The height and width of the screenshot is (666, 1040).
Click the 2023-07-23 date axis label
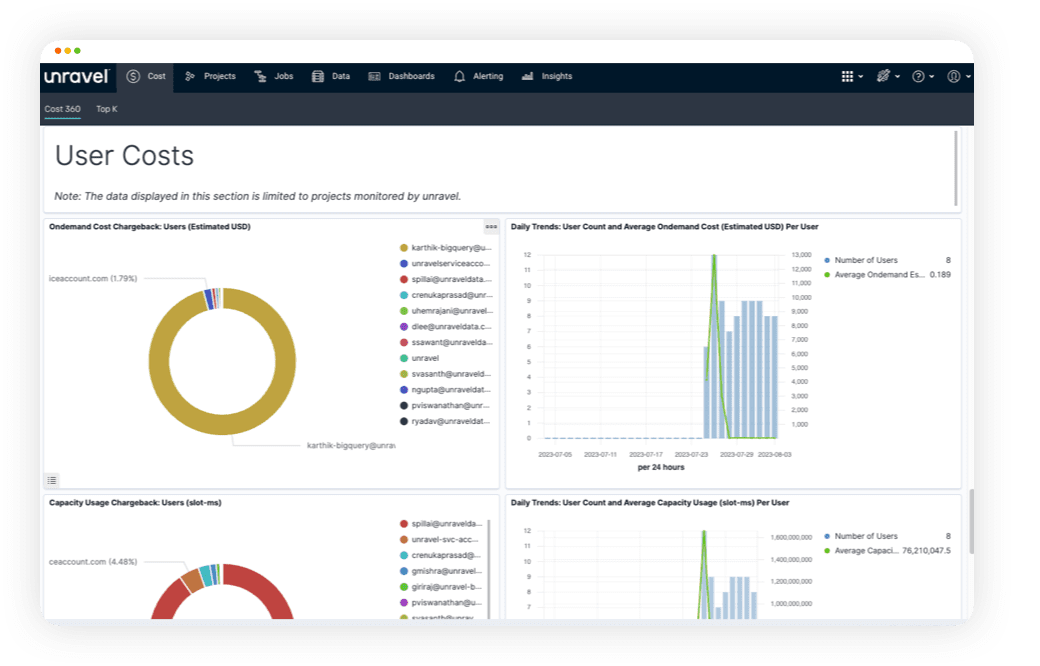[x=691, y=455]
